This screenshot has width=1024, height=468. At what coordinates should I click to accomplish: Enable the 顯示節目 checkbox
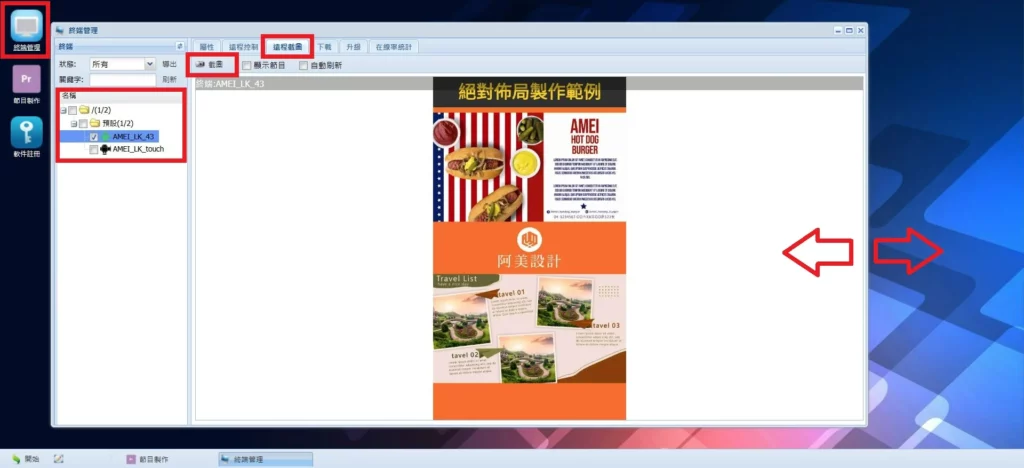tap(247, 65)
